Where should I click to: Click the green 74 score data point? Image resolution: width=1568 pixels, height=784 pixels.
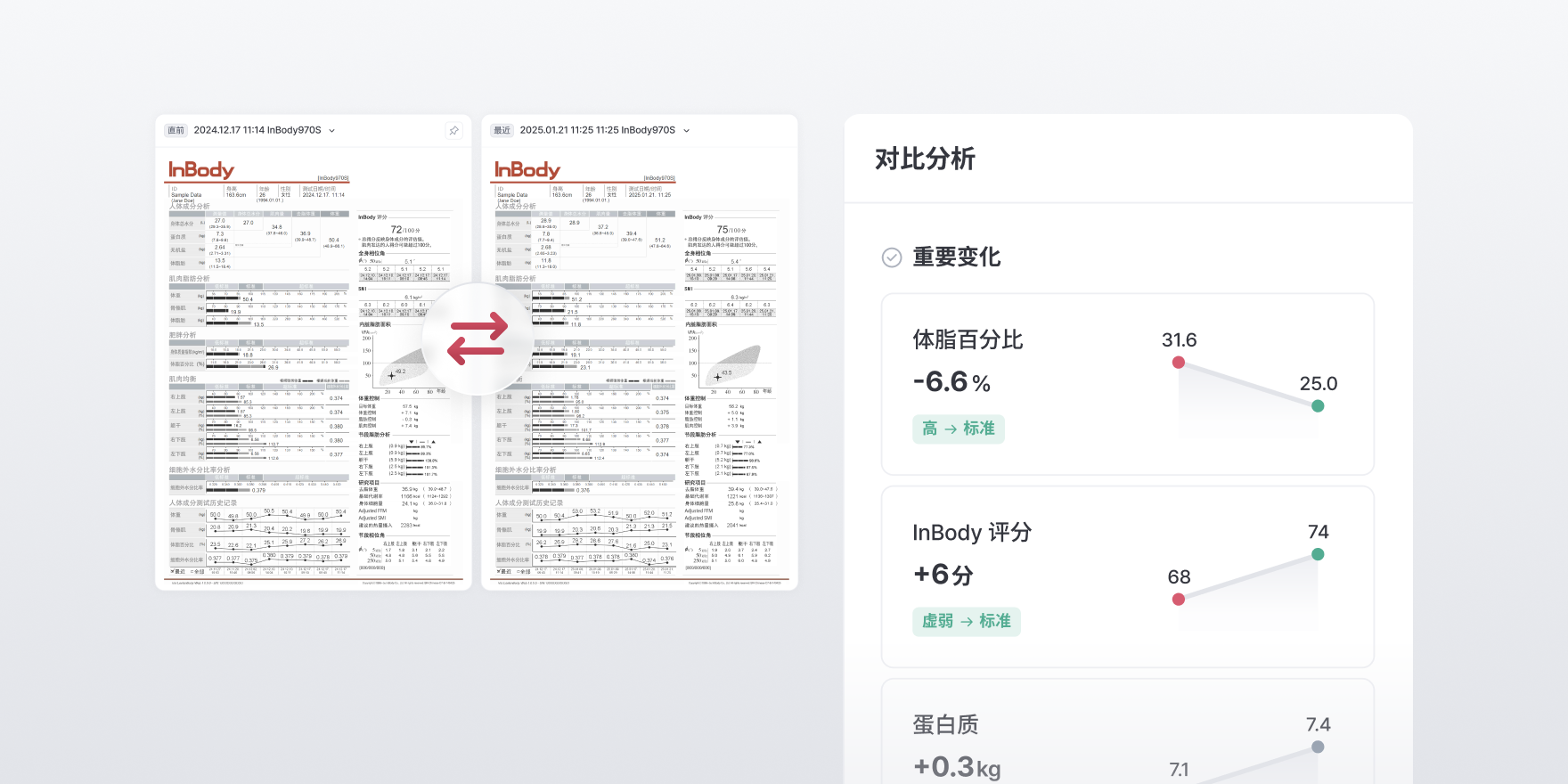[x=1318, y=554]
